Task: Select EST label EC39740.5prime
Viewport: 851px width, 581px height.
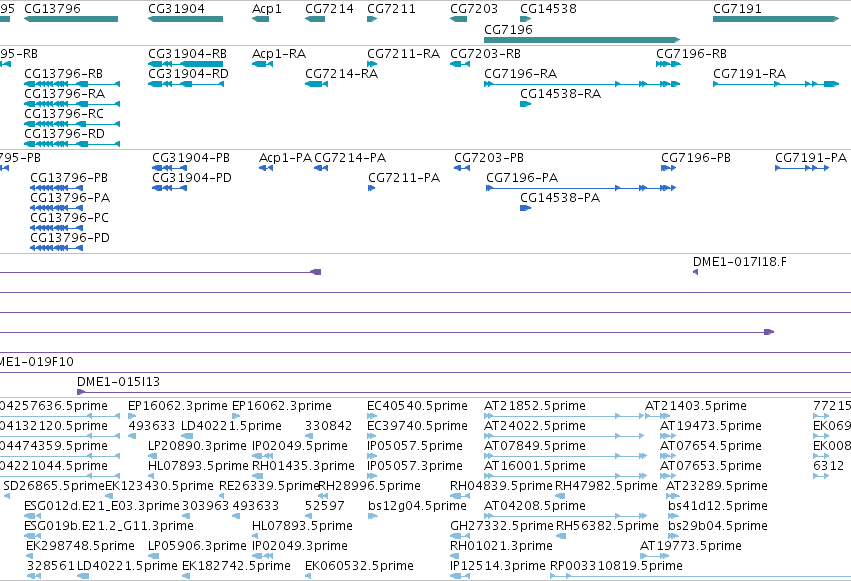Action: [417, 426]
